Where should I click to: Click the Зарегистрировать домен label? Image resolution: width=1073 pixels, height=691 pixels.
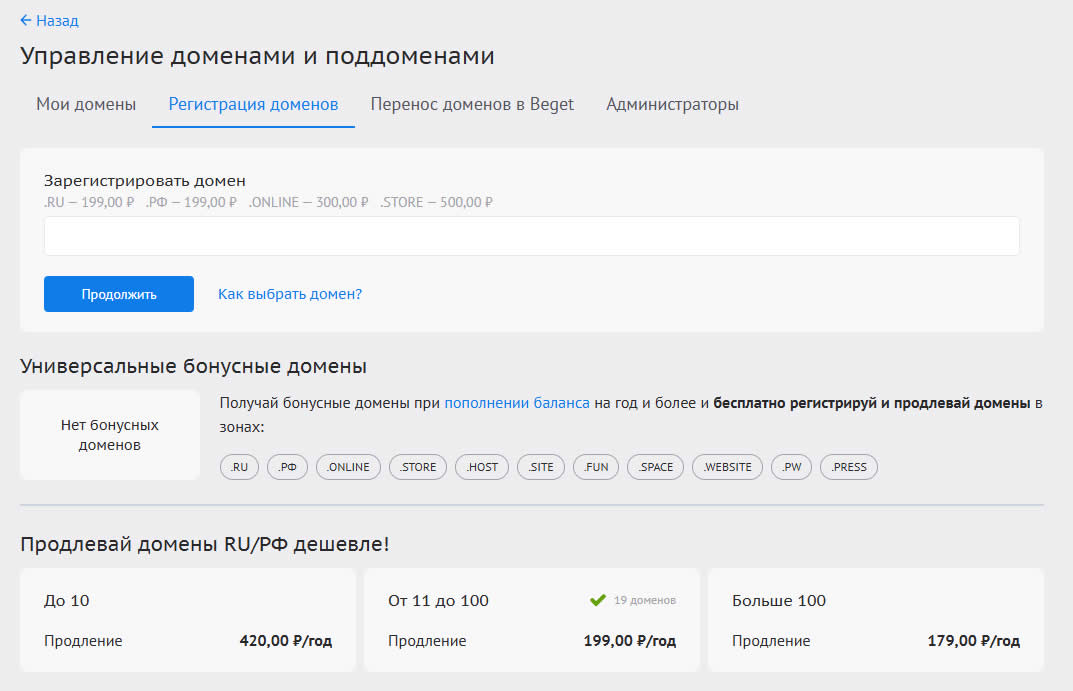(x=144, y=181)
